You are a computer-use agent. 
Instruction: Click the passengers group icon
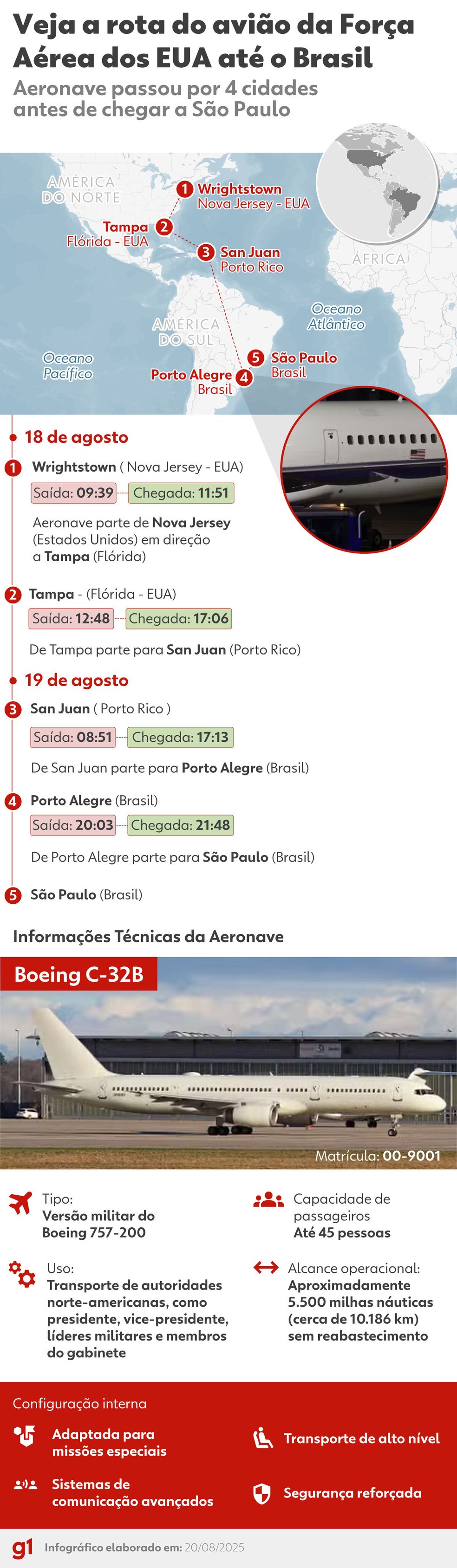pos(268,1200)
